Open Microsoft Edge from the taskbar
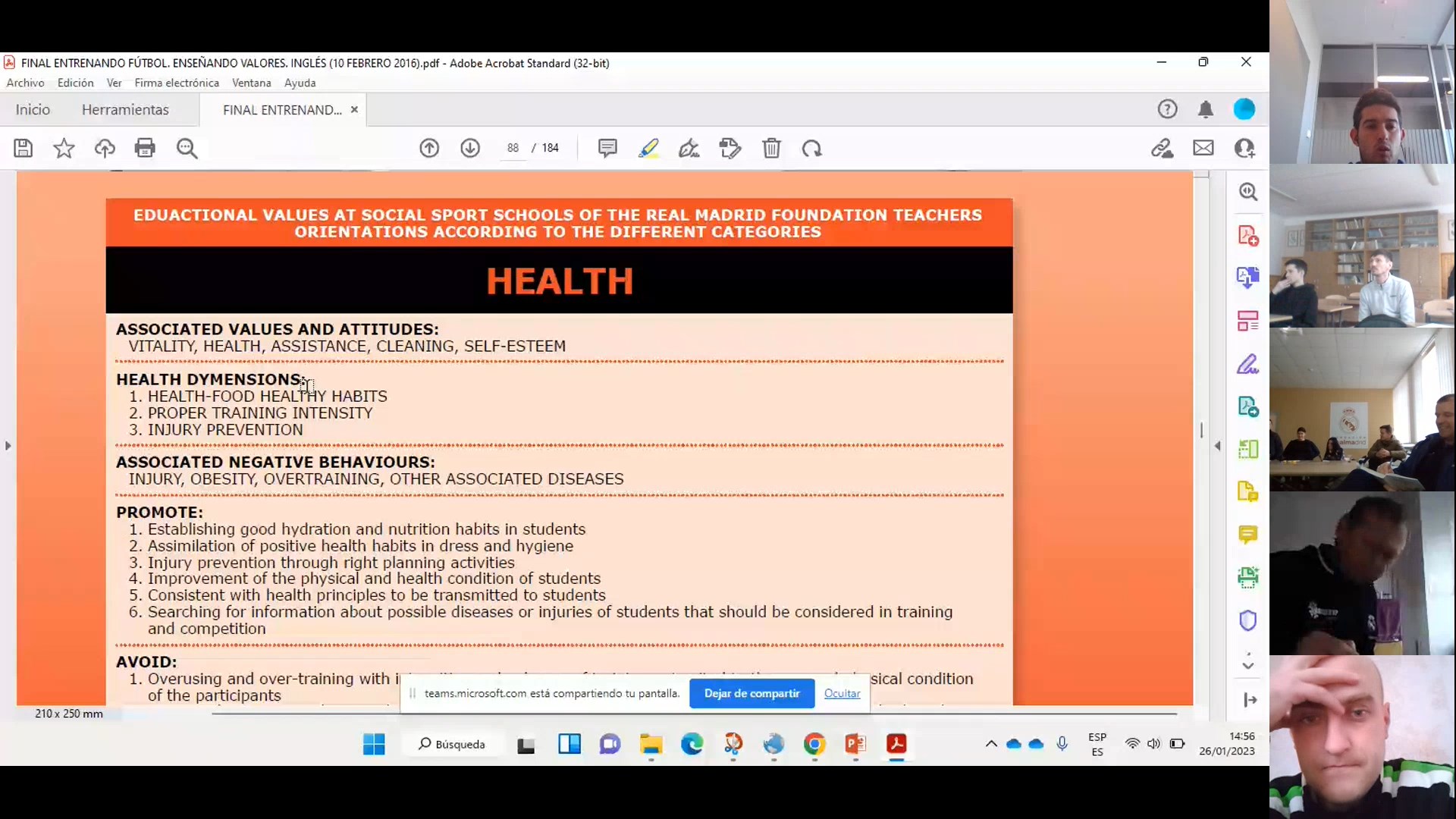Screen dimensions: 1456x819 click(692, 744)
